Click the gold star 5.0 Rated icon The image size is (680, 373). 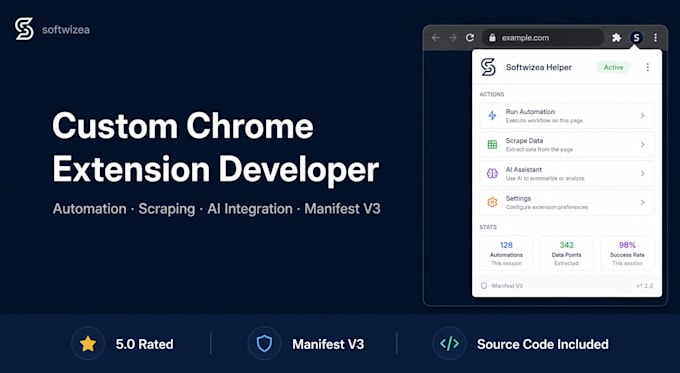pyautogui.click(x=88, y=344)
